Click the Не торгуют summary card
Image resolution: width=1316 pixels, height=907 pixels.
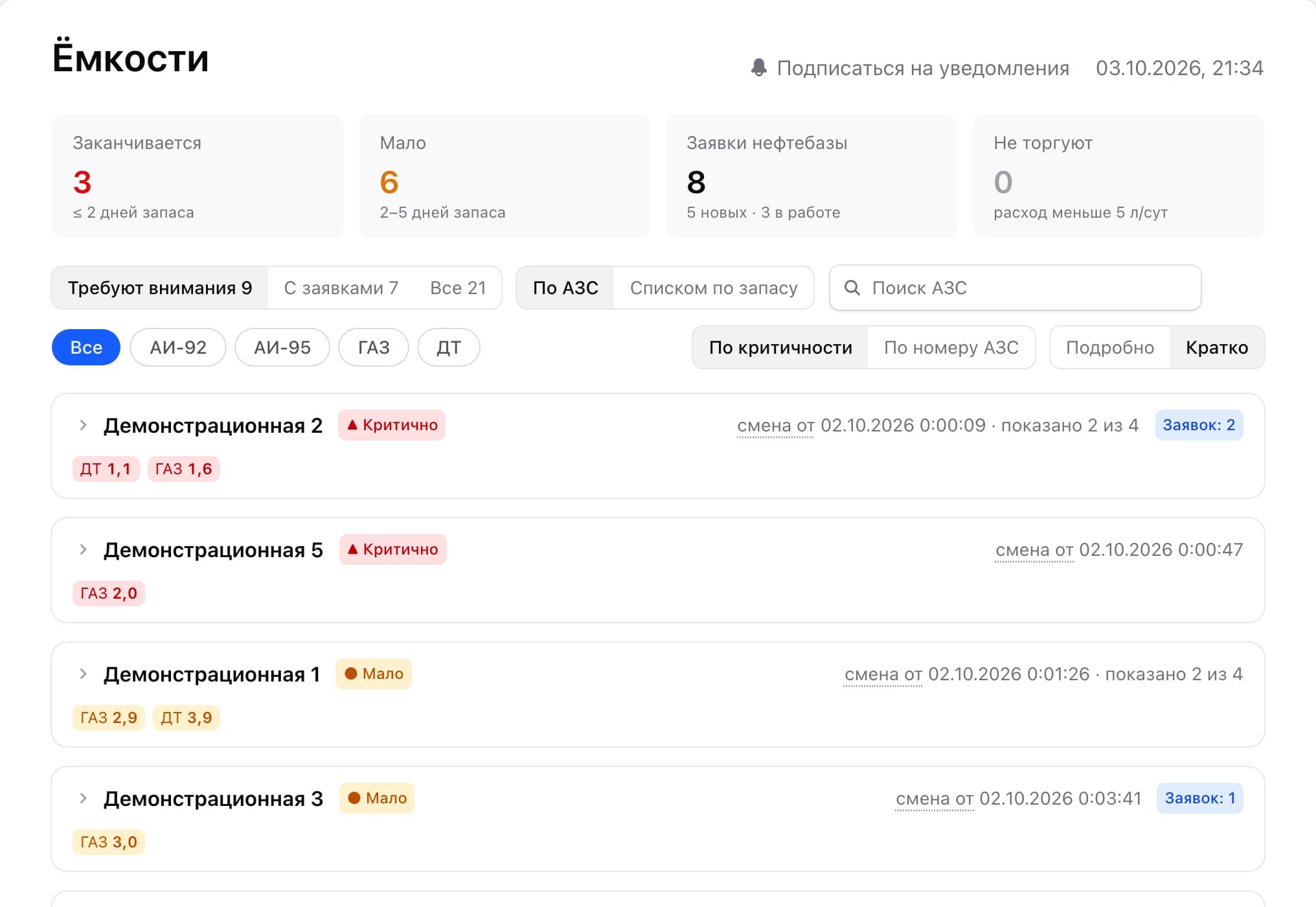click(x=1118, y=176)
